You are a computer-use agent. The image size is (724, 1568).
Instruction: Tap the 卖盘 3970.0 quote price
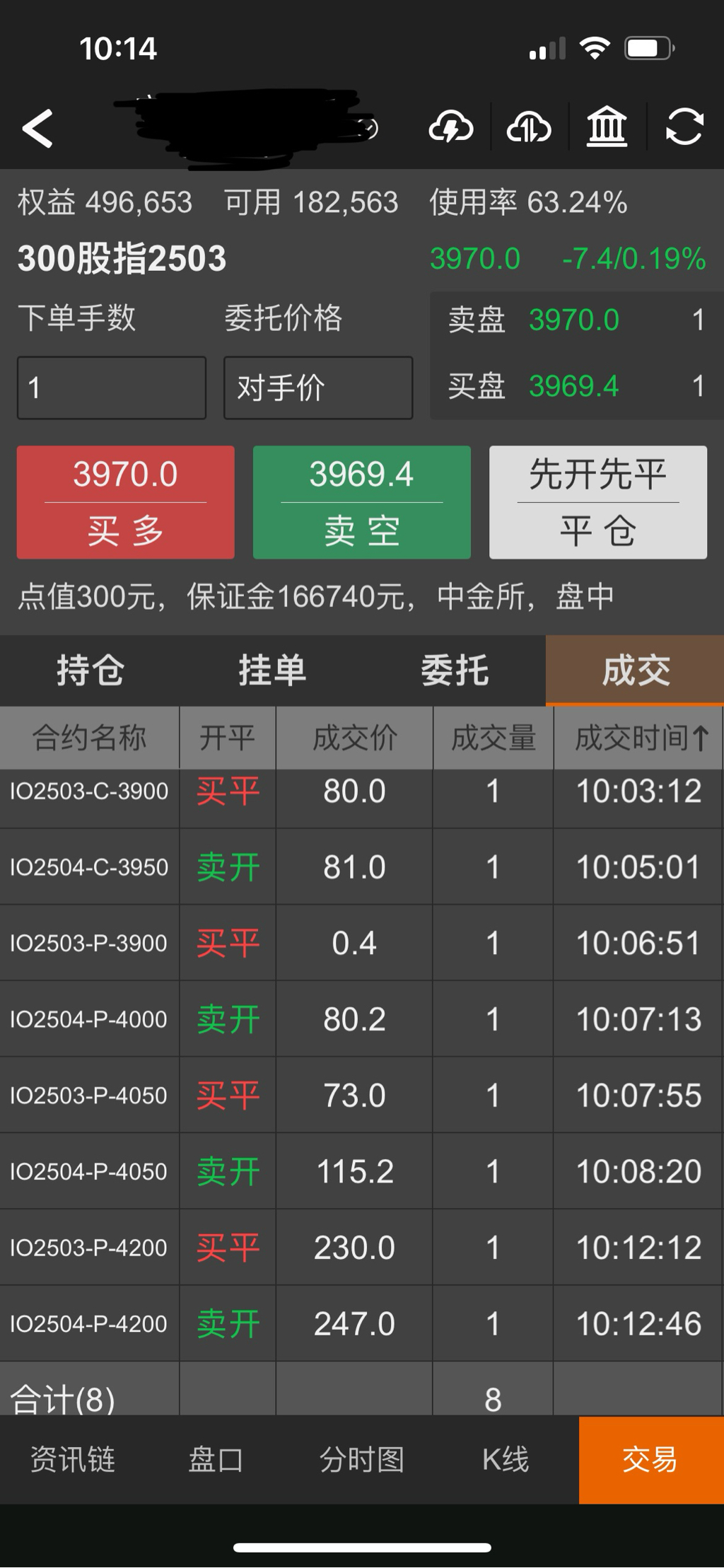click(573, 320)
